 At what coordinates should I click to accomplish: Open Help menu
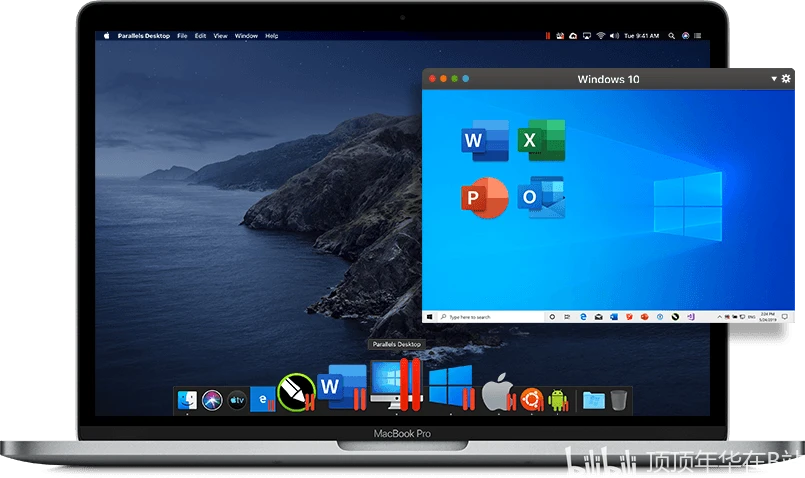(x=272, y=35)
